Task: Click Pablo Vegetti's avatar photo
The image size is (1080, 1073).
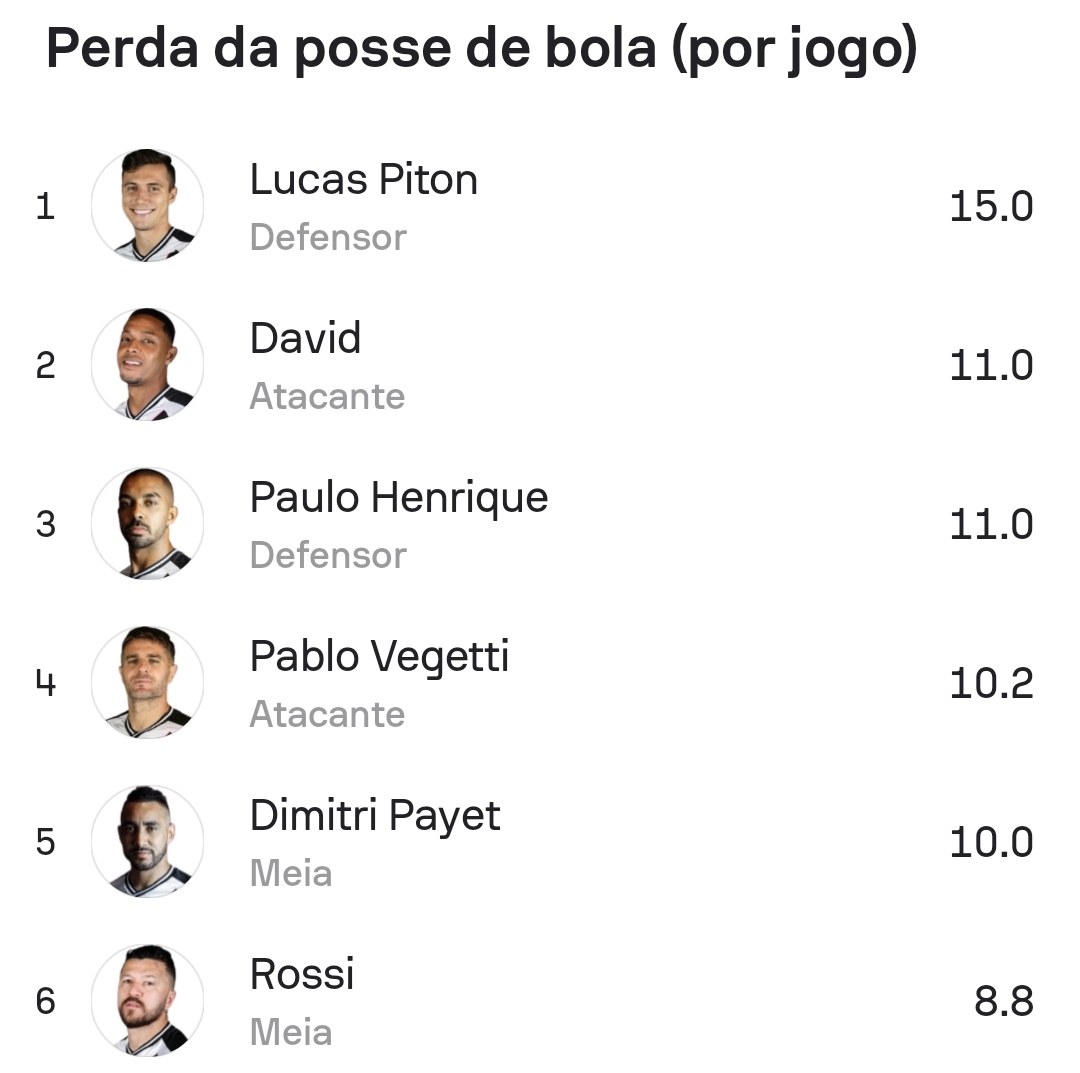Action: pos(148,683)
